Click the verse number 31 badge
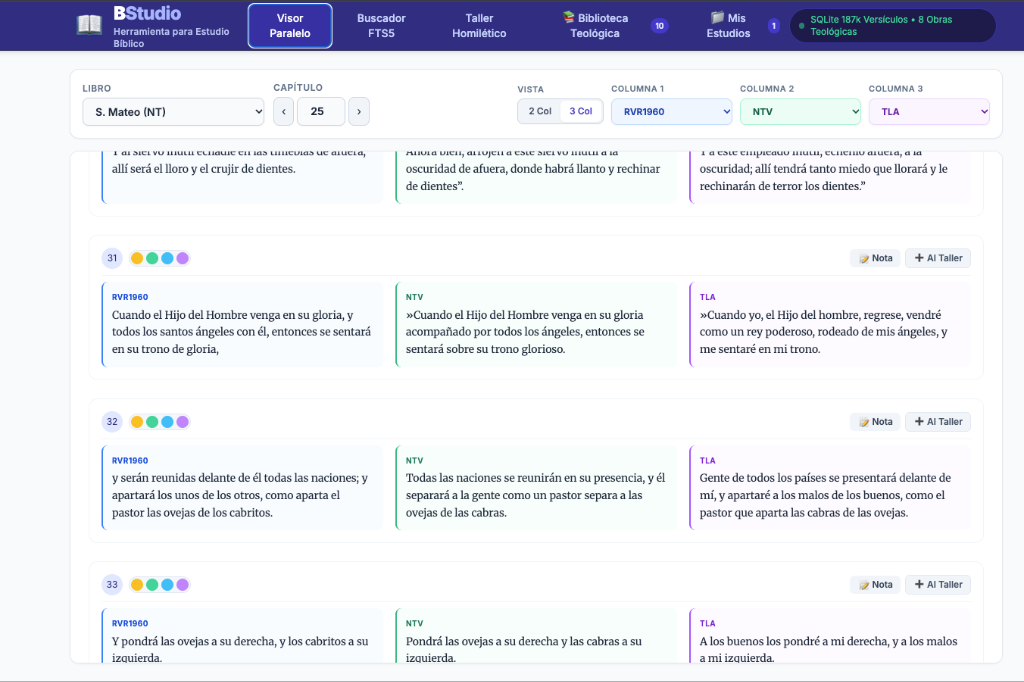 [112, 258]
